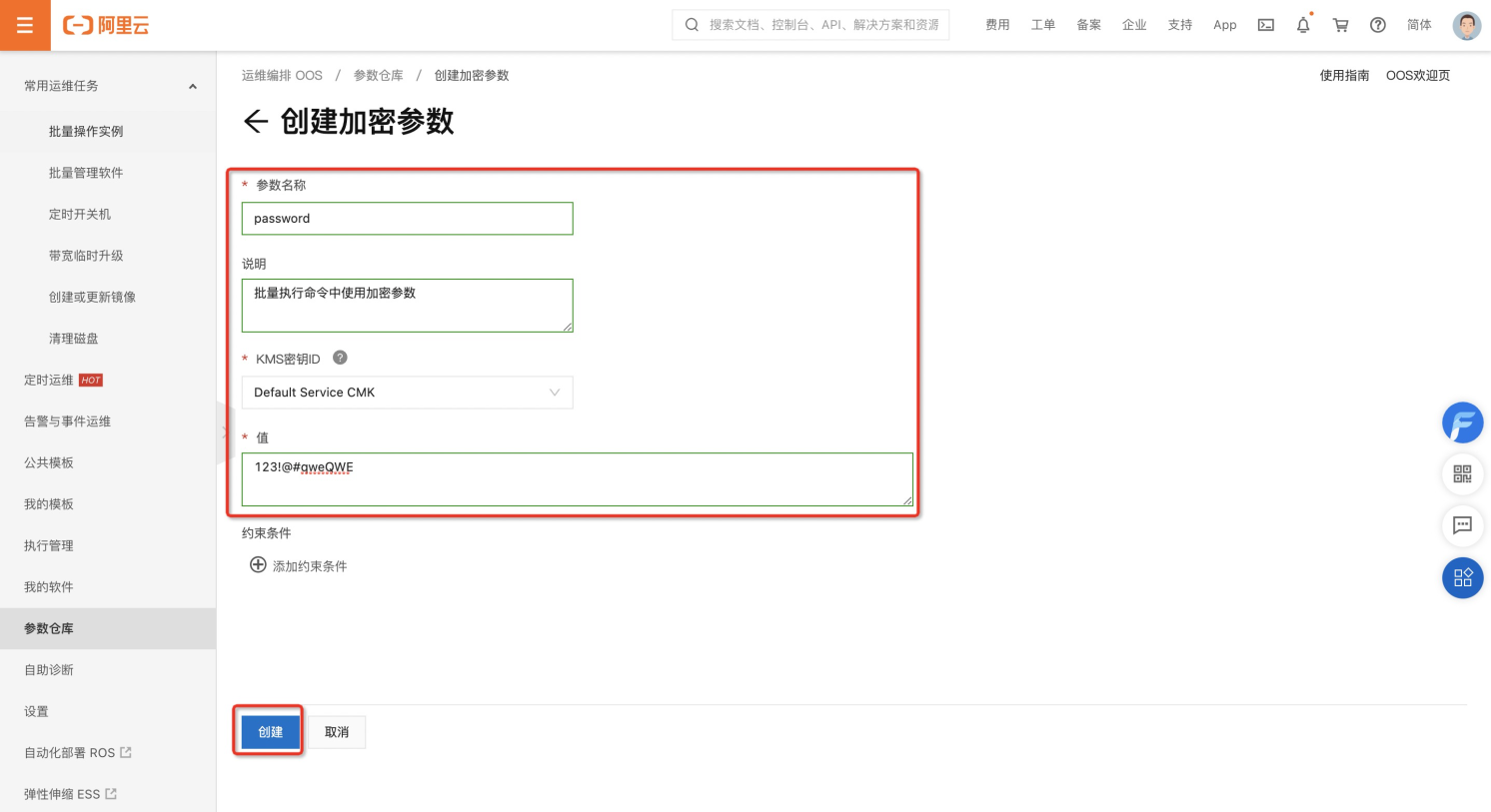Image resolution: width=1491 pixels, height=812 pixels.
Task: Open the user avatar menu
Action: pos(1467,25)
